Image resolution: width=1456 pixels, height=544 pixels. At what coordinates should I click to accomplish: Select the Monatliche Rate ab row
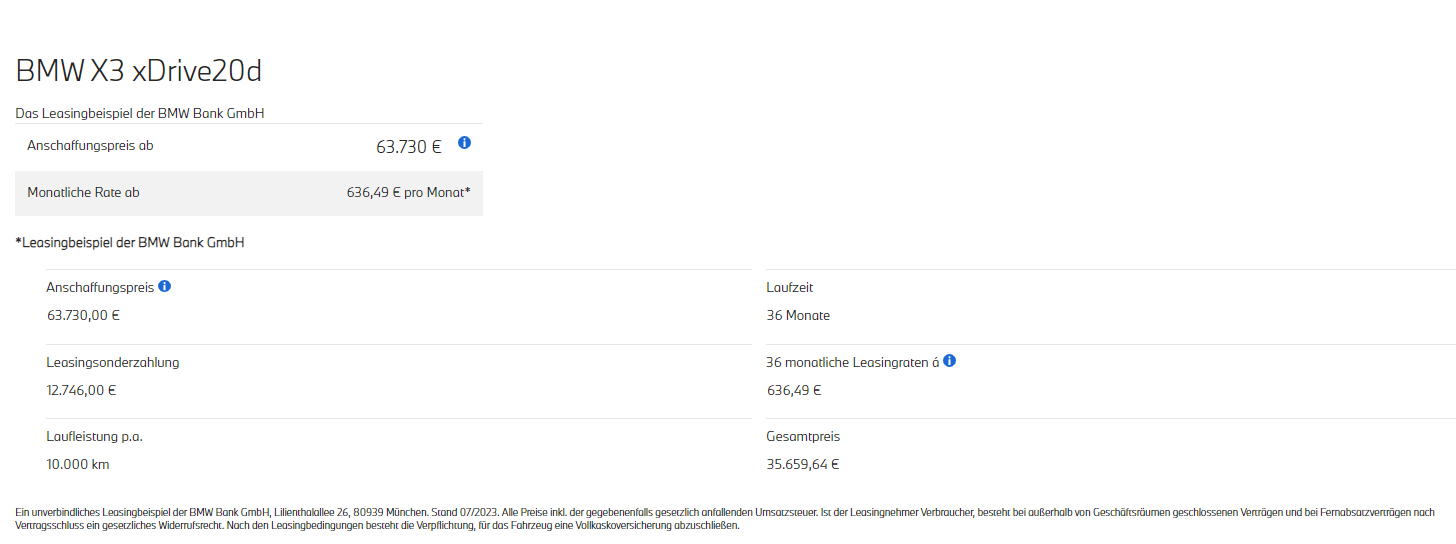click(249, 193)
